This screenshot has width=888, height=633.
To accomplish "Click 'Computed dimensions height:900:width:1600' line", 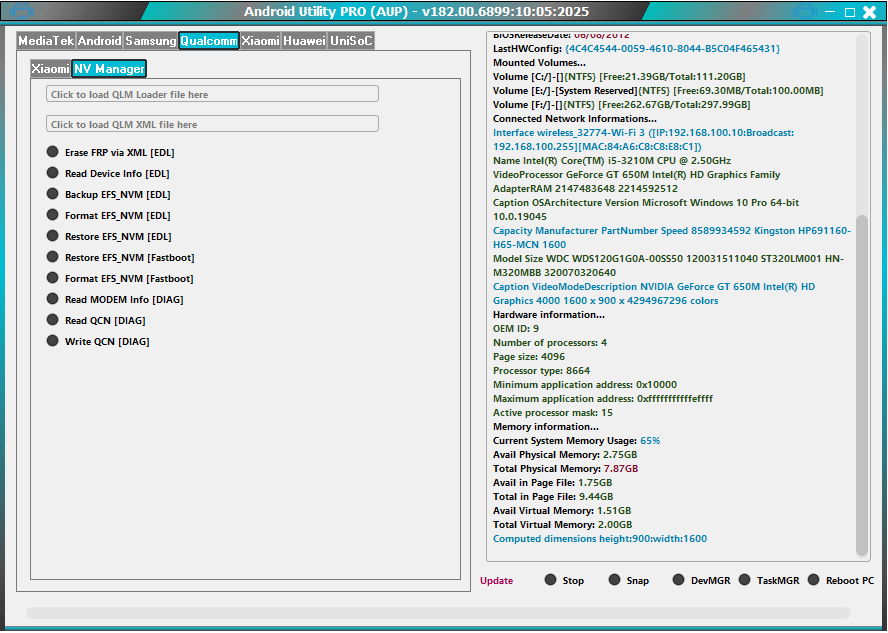I will pyautogui.click(x=600, y=538).
